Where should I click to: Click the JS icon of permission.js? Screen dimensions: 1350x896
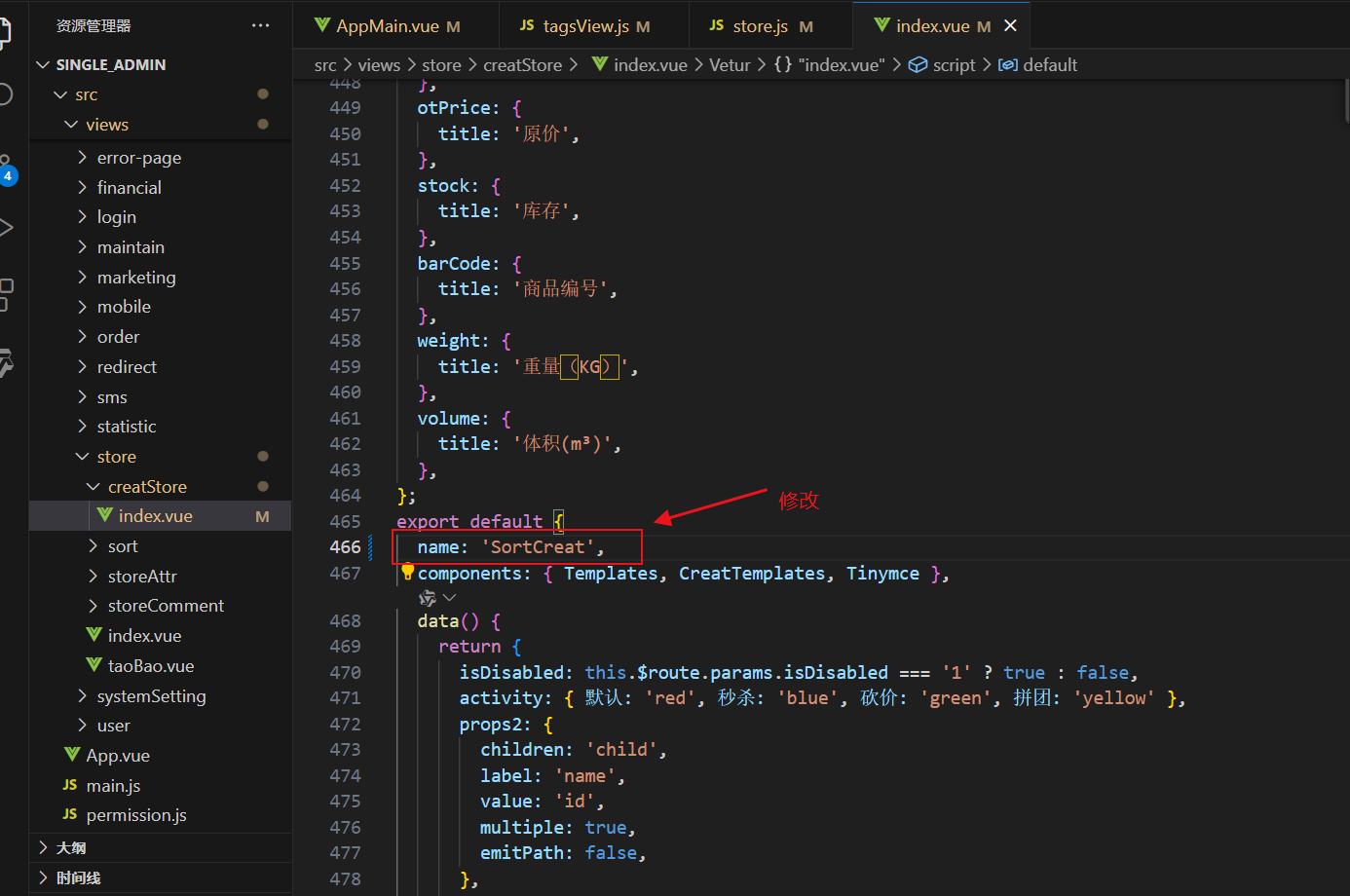[70, 814]
